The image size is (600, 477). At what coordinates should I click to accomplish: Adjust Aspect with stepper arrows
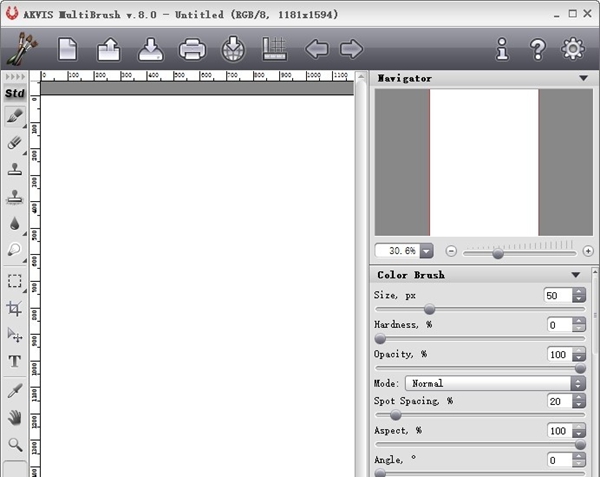579,431
